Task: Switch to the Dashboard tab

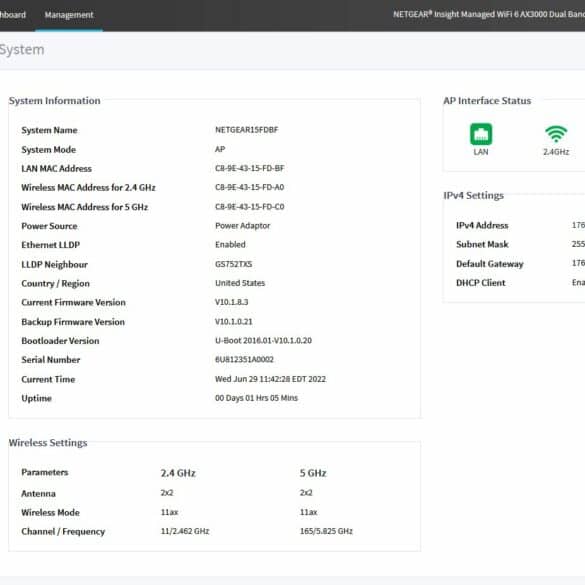Action: coord(13,15)
